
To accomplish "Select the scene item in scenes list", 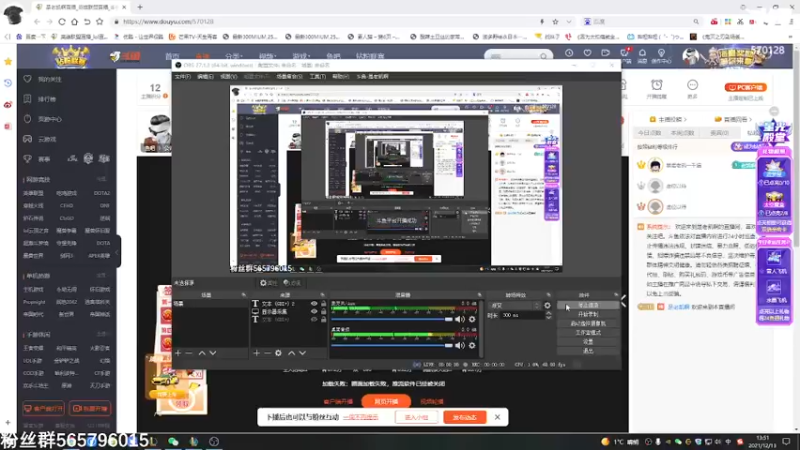I will point(210,304).
